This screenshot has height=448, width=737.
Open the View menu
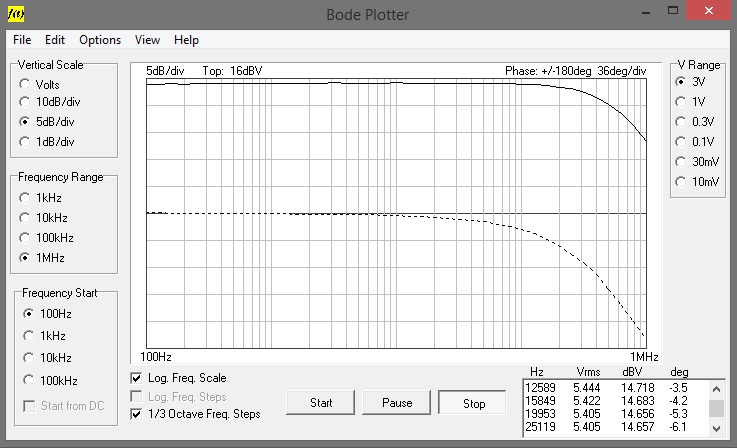147,40
